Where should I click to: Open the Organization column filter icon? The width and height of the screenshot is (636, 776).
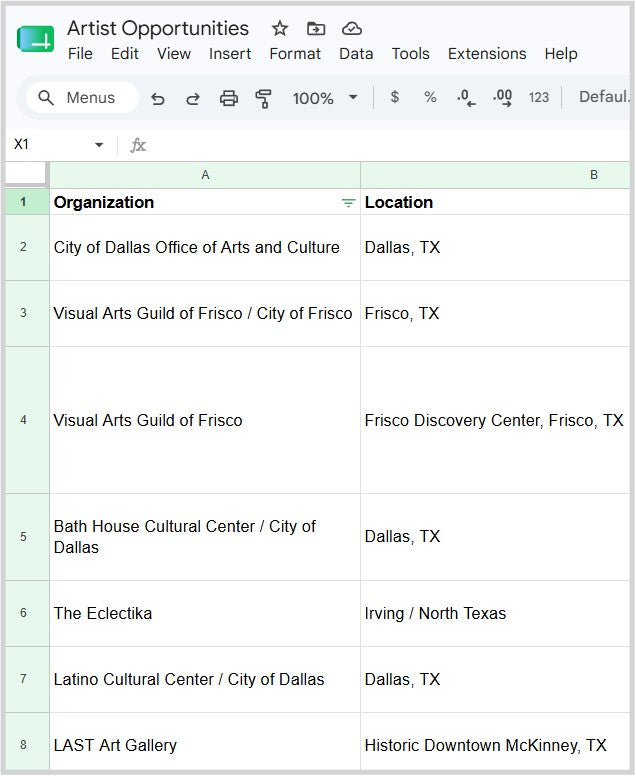click(348, 202)
